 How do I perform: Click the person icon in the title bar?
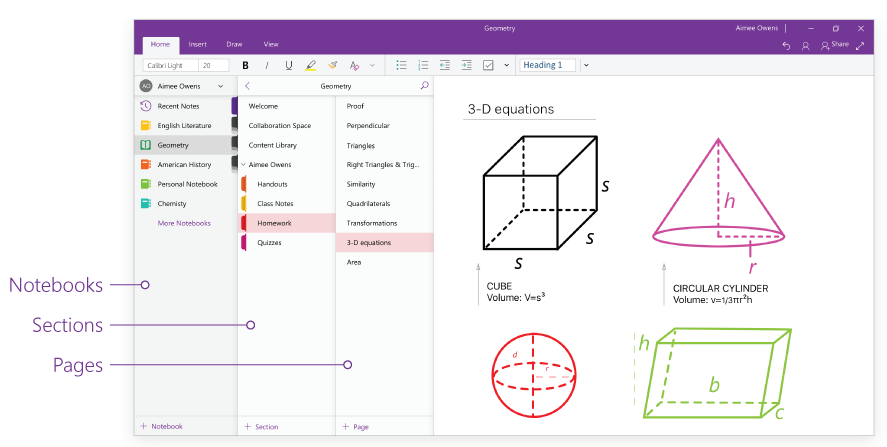pyautogui.click(x=806, y=46)
